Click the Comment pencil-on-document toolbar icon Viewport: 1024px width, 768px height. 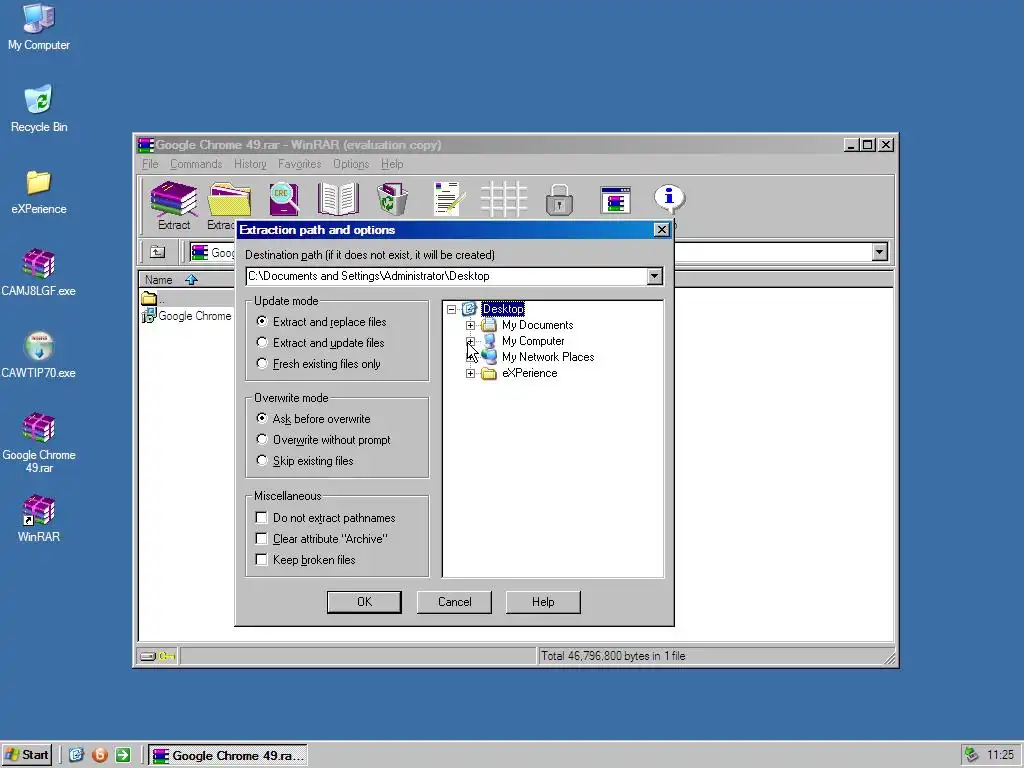[x=449, y=199]
